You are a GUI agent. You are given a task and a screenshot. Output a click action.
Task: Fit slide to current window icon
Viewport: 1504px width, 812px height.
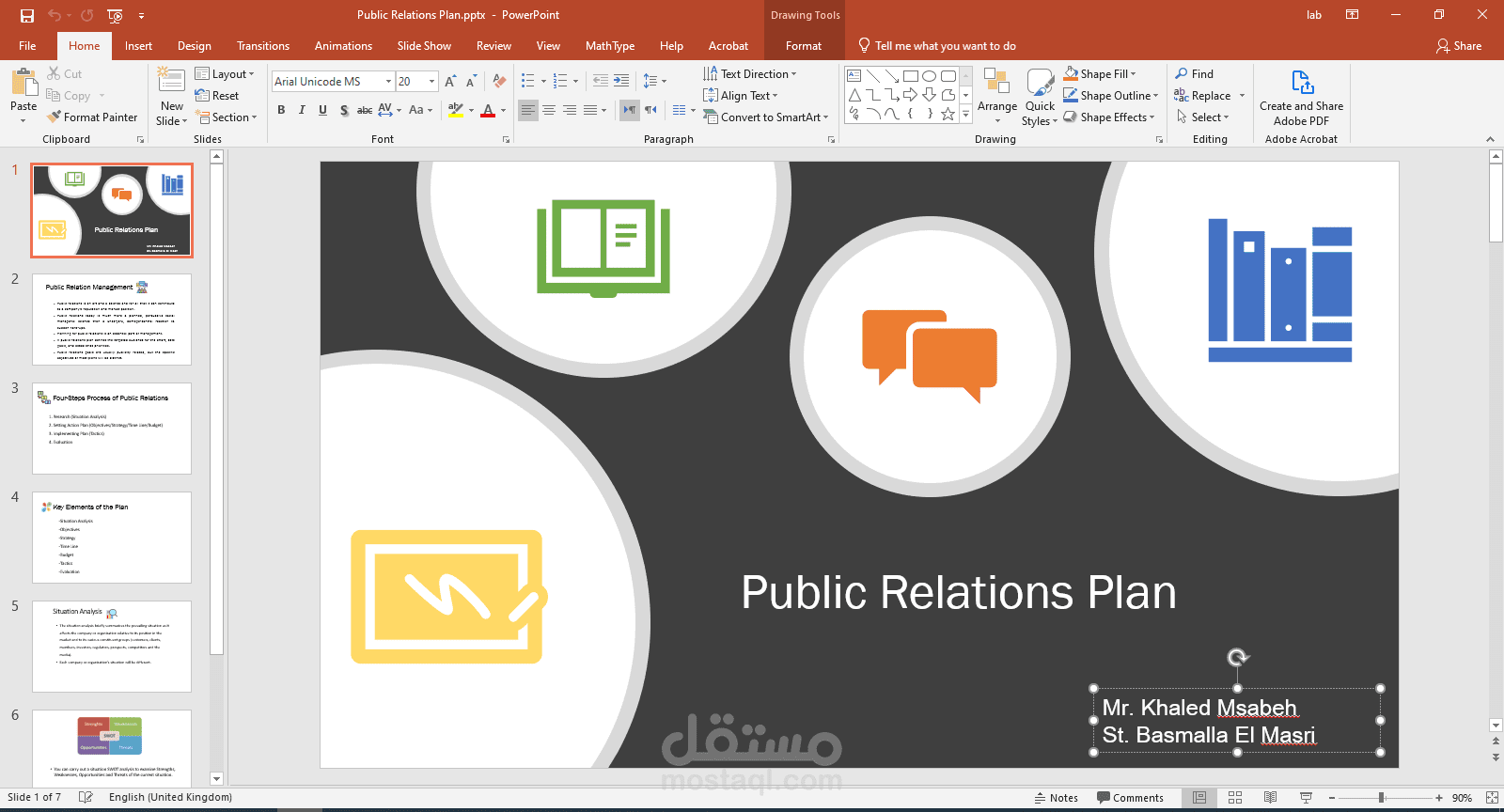[1492, 798]
